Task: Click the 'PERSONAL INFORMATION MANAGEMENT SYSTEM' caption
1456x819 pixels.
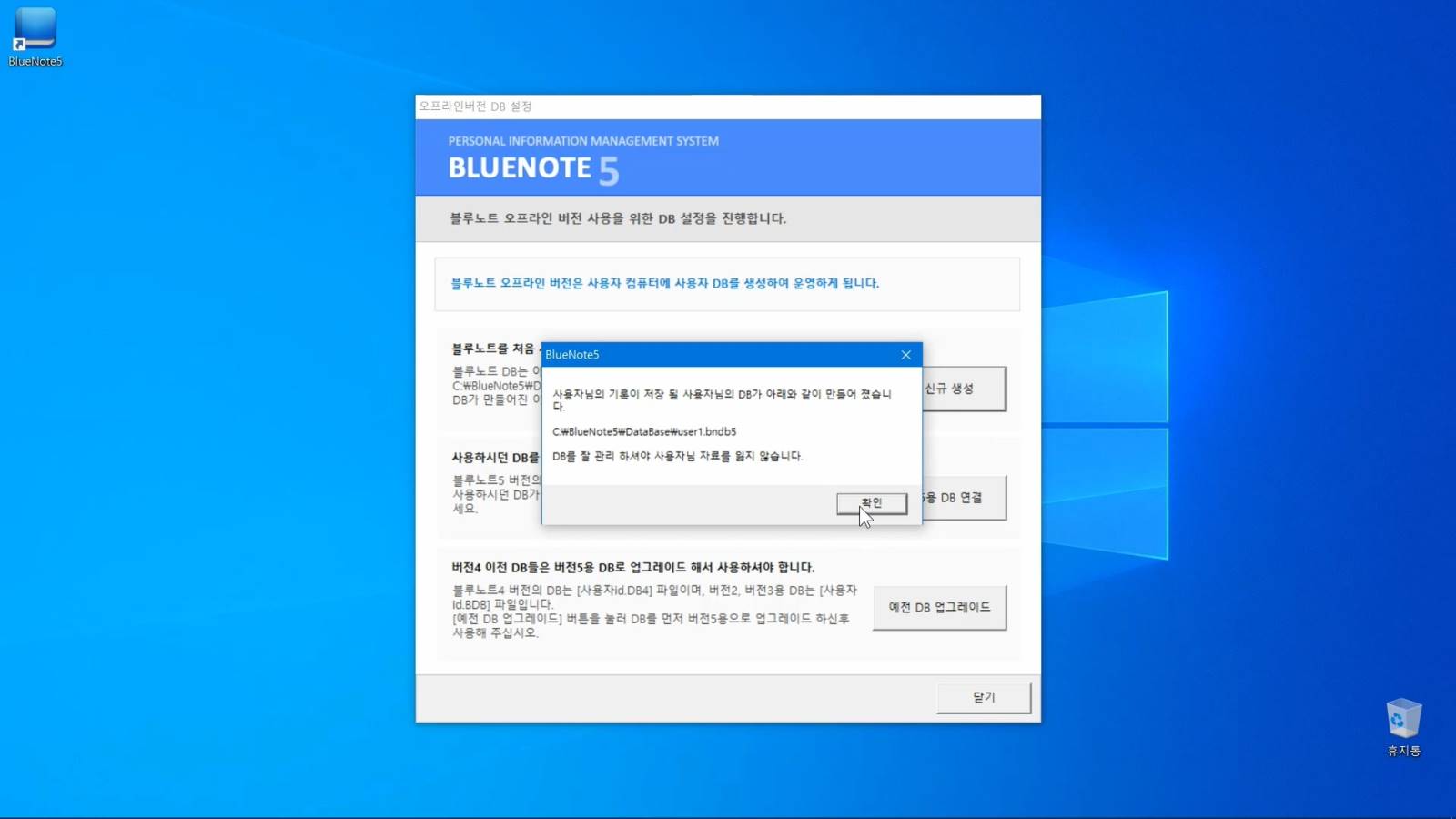Action: 583,141
